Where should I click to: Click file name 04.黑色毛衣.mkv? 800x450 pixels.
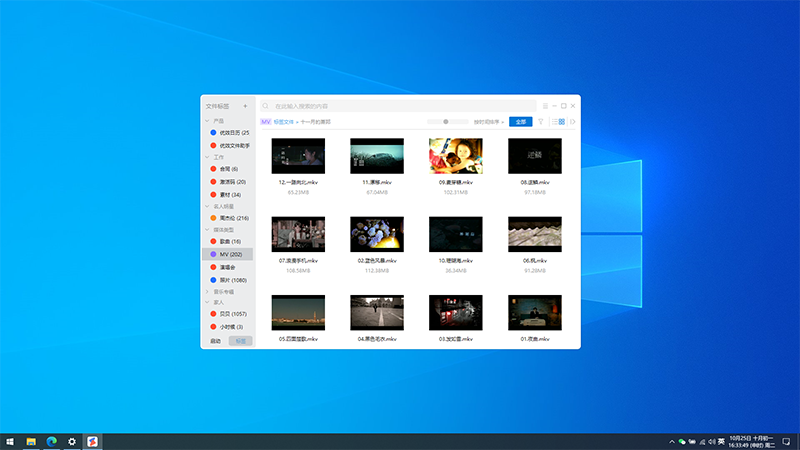pos(377,339)
